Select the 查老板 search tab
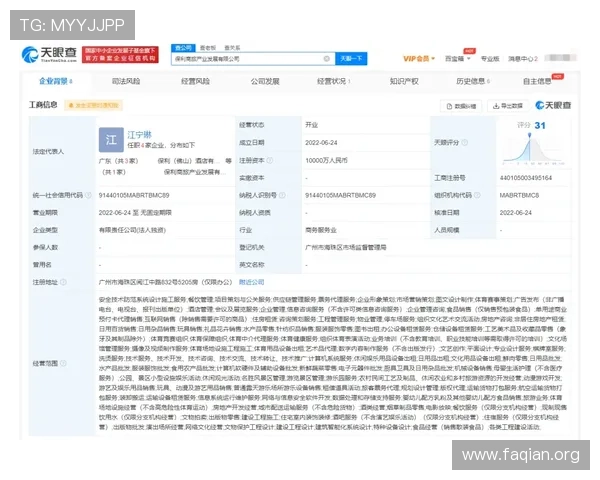 [x=208, y=48]
